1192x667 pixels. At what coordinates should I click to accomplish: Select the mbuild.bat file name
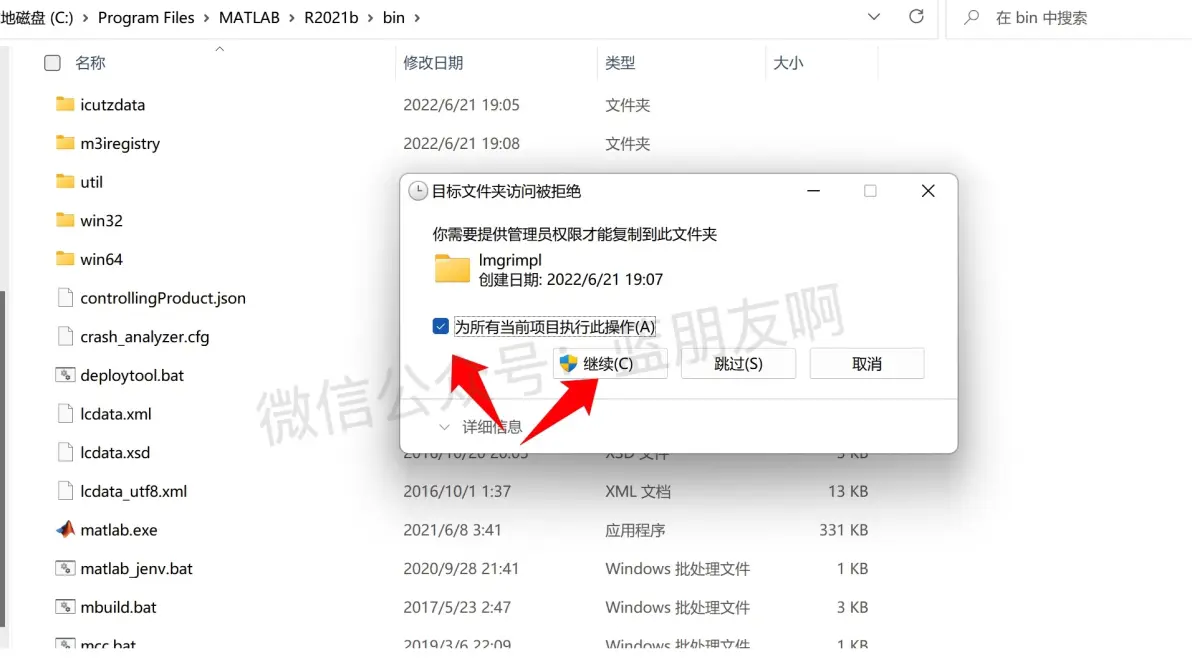pyautogui.click(x=119, y=607)
